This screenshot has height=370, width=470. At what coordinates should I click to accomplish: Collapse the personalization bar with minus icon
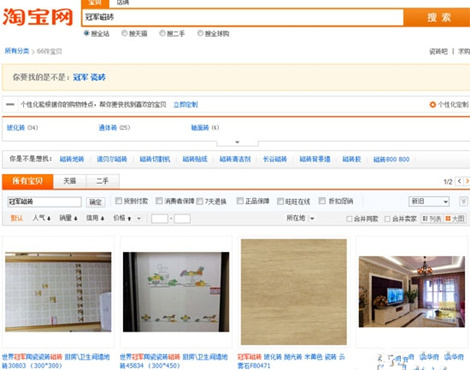point(10,104)
